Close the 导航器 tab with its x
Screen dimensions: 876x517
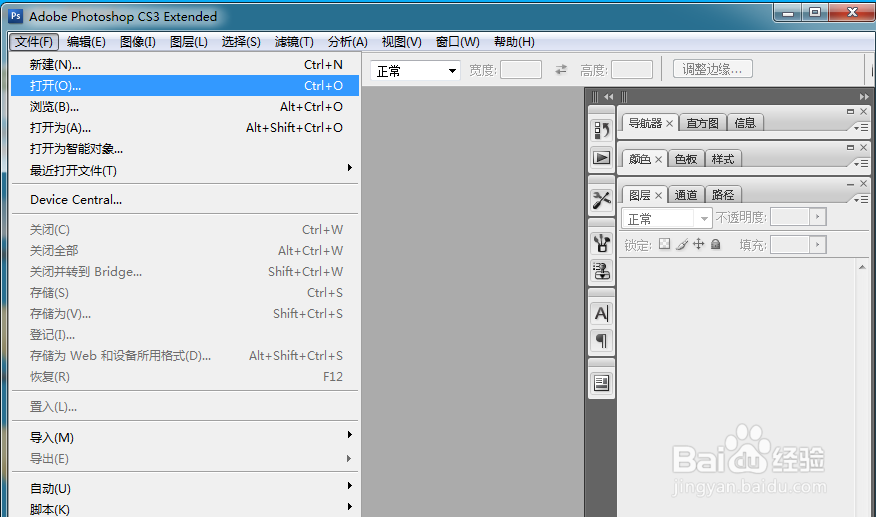(669, 123)
